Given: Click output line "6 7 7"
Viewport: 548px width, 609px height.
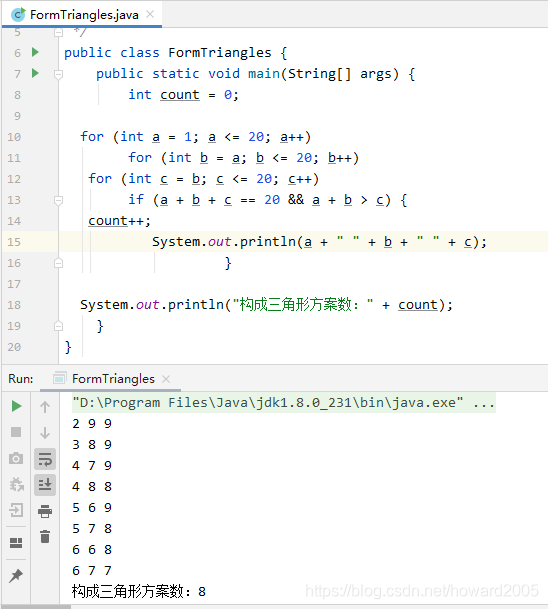Looking at the screenshot, I should coord(92,571).
